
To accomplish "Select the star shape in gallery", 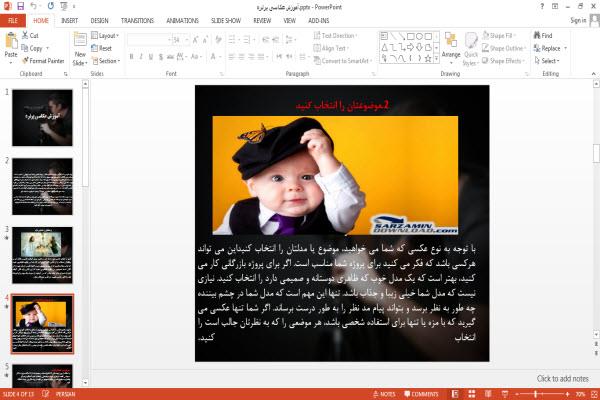I will pos(428,59).
